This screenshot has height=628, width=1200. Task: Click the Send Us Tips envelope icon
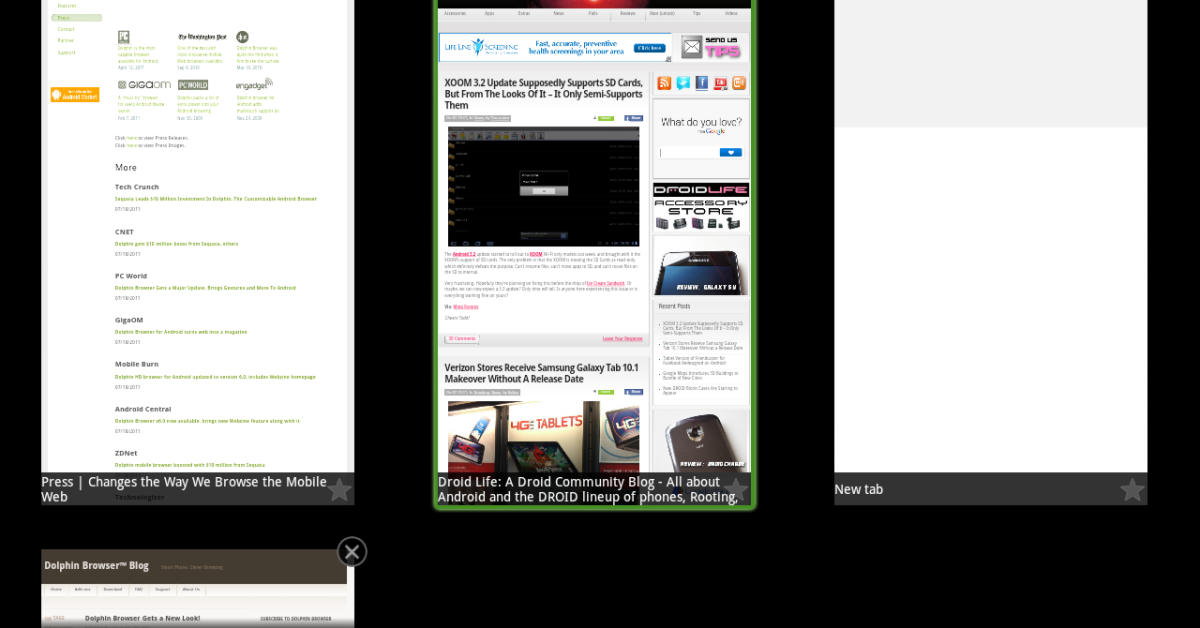[x=711, y=47]
